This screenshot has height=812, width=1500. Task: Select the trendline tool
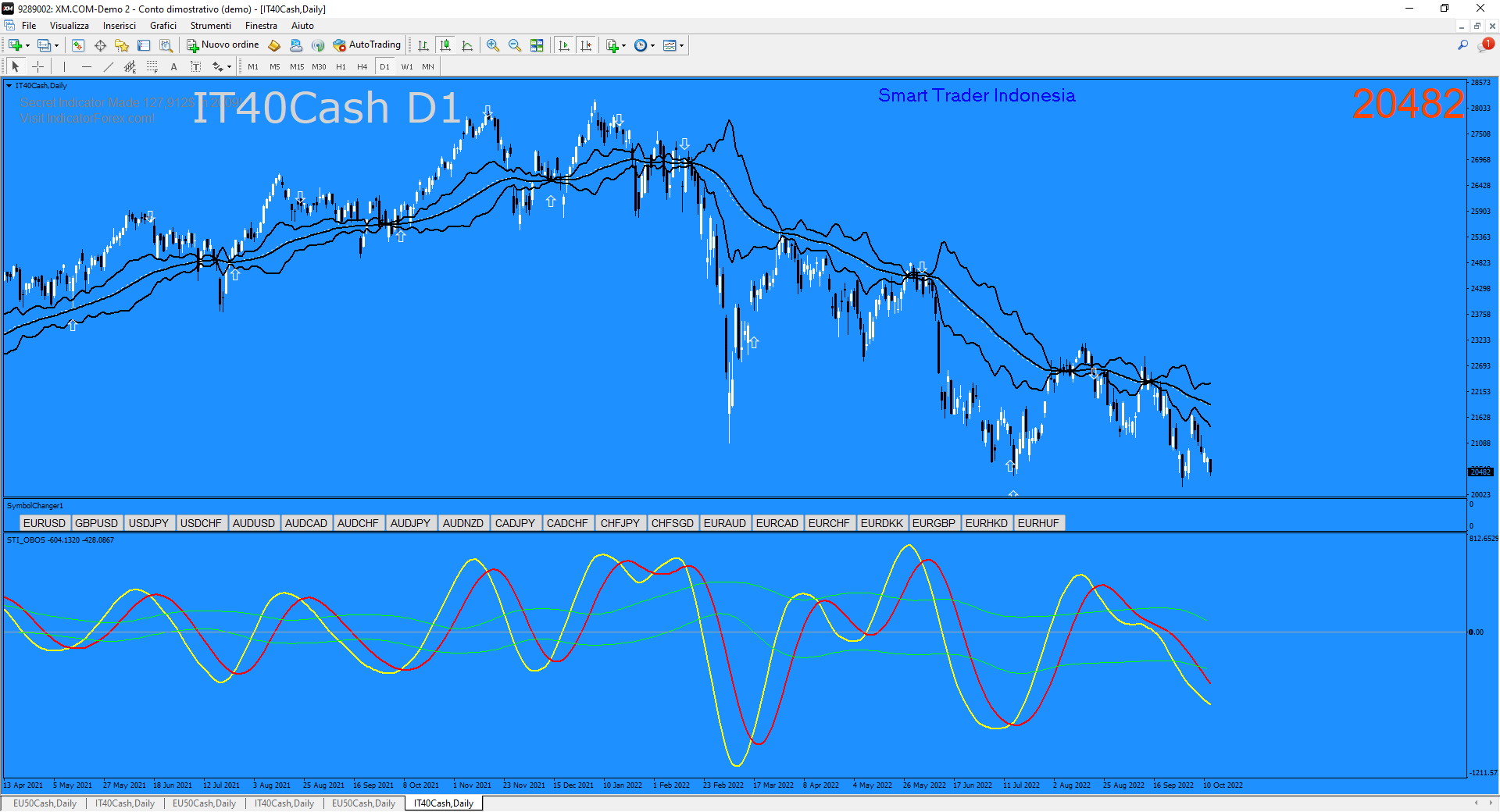(x=109, y=66)
